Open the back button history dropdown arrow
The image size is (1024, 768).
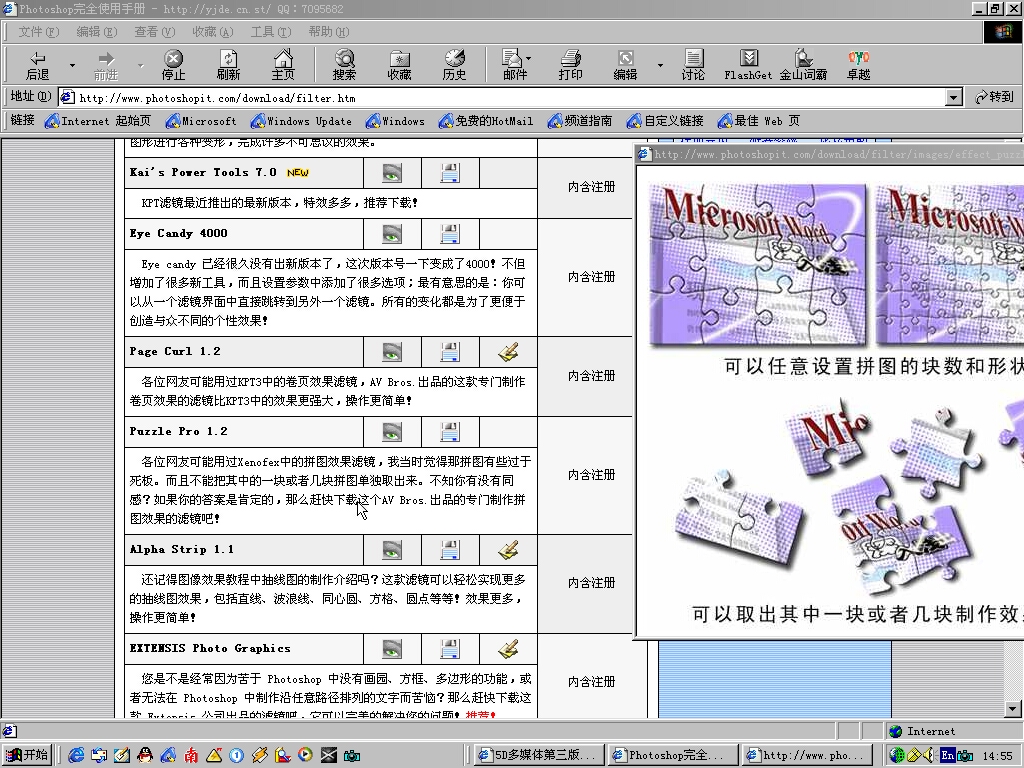click(x=72, y=65)
